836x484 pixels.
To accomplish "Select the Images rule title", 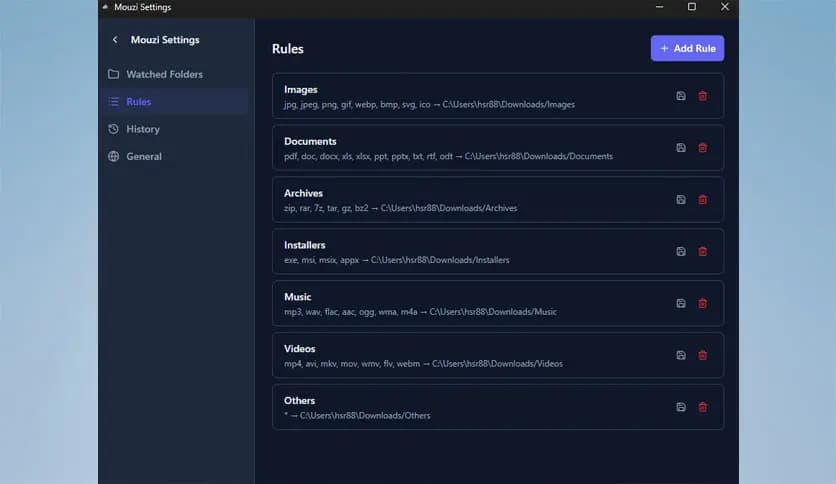I will (x=301, y=90).
